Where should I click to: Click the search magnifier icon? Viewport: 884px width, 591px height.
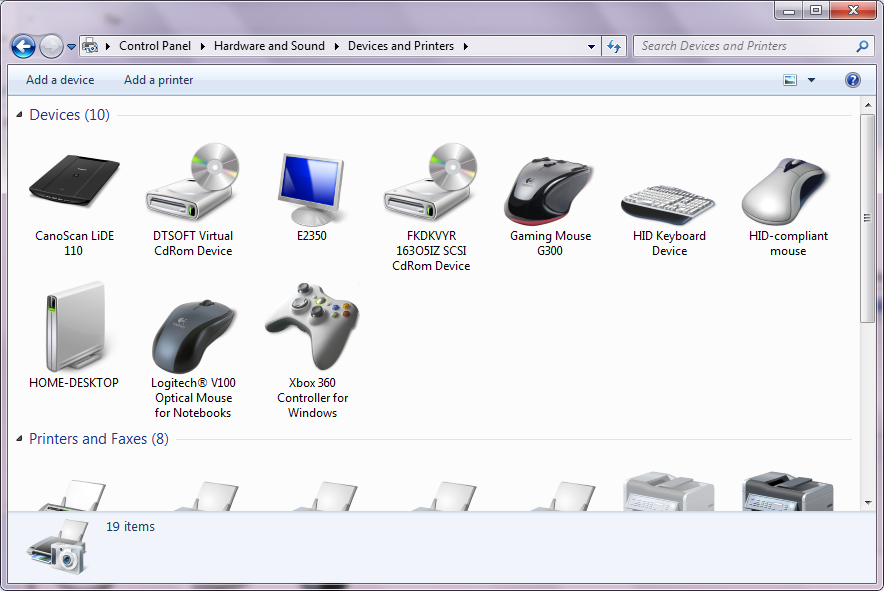coord(862,46)
